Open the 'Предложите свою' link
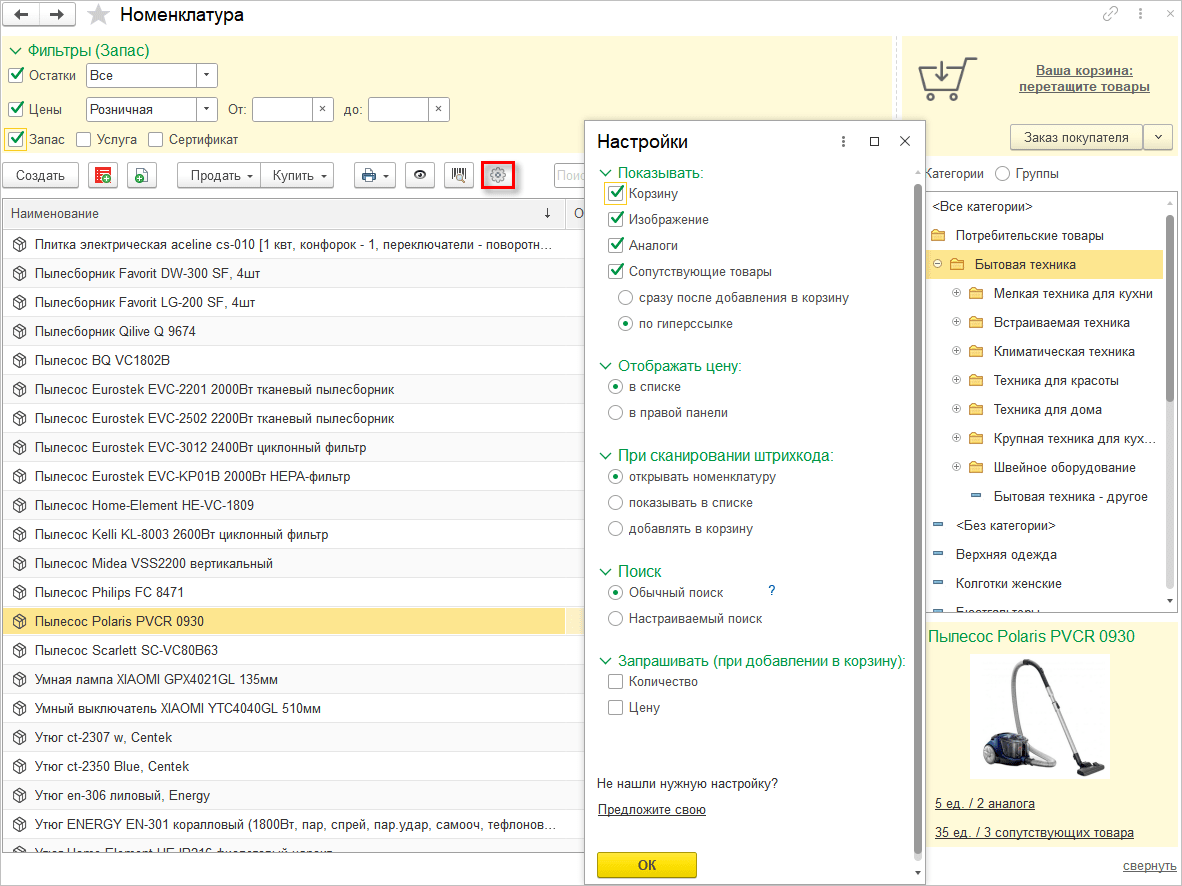Viewport: 1182px width, 886px height. tap(651, 809)
